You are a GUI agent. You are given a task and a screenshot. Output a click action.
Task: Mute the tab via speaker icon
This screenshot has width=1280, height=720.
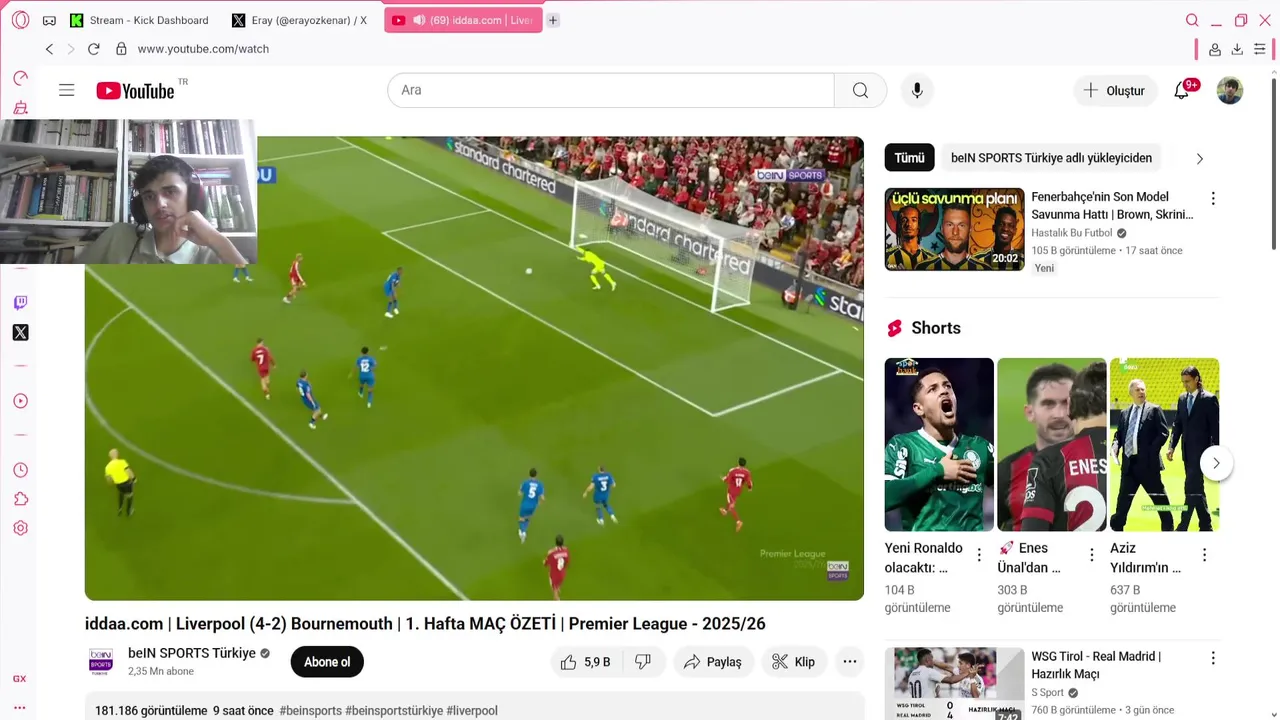[419, 20]
